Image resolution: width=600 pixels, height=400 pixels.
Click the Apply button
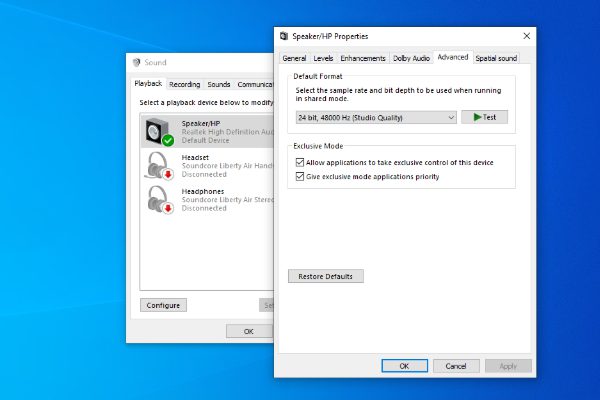click(508, 366)
